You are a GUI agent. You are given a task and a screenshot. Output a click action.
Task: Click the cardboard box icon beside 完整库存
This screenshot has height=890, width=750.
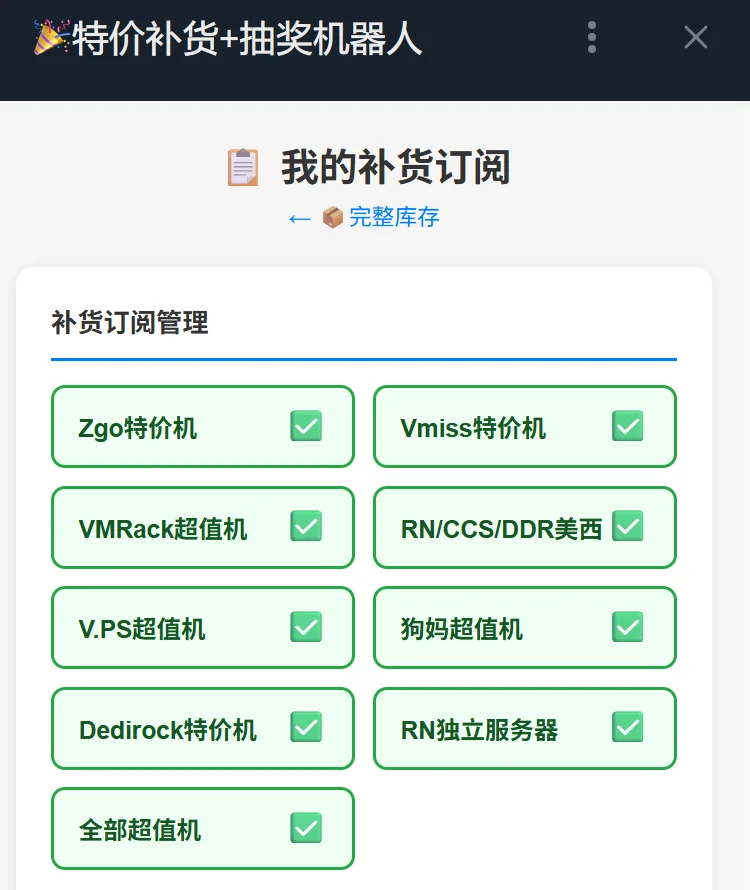(x=333, y=217)
